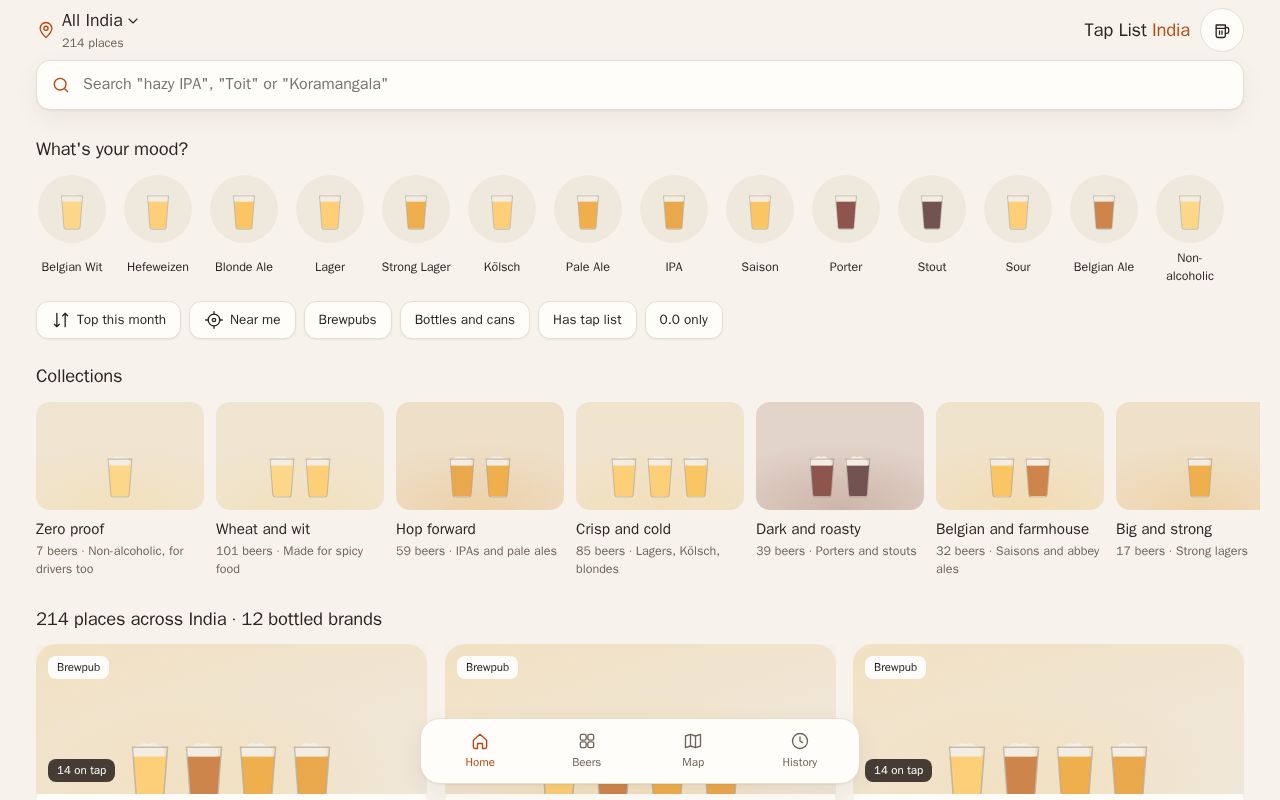Focus the beer search field
This screenshot has height=800, width=1280.
click(x=640, y=85)
